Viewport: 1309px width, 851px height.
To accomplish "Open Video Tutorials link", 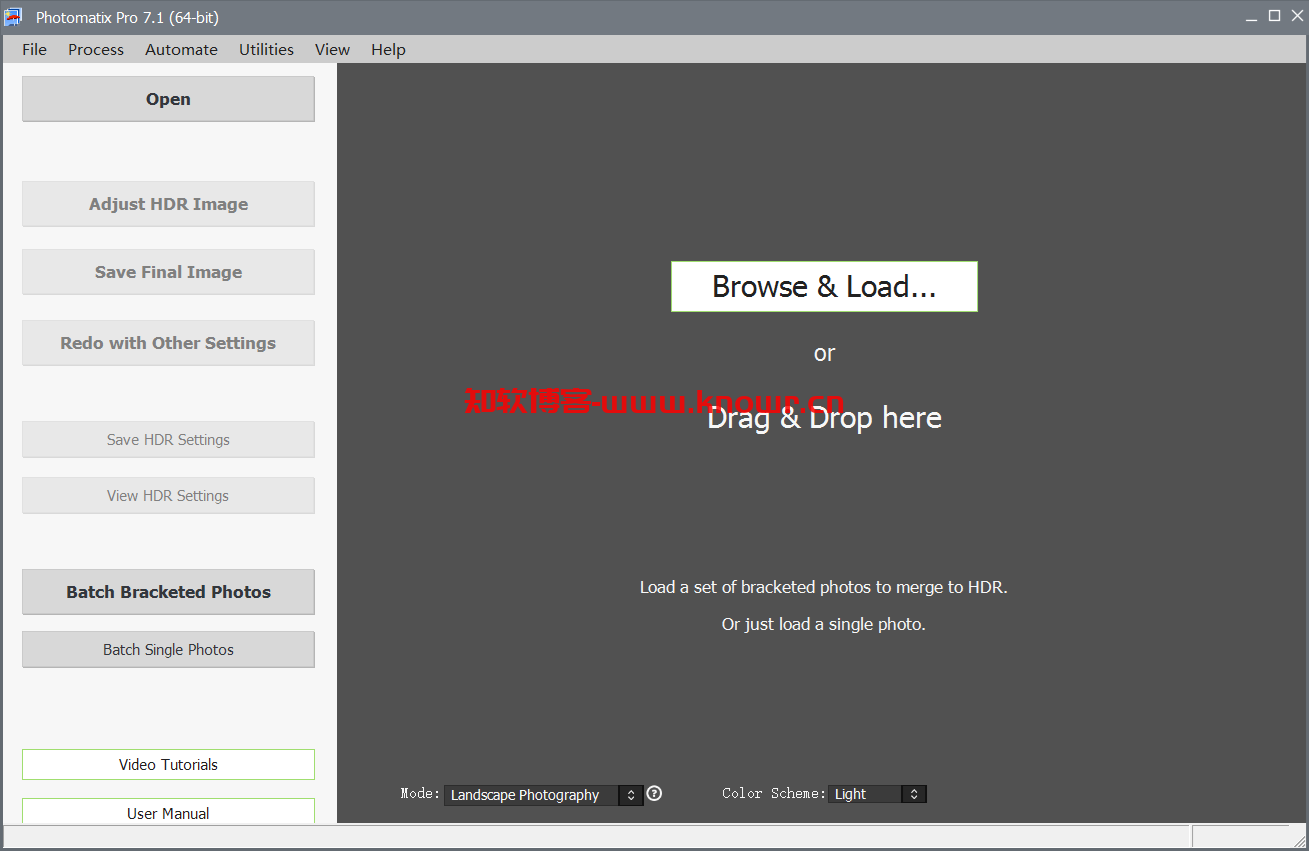I will click(168, 765).
